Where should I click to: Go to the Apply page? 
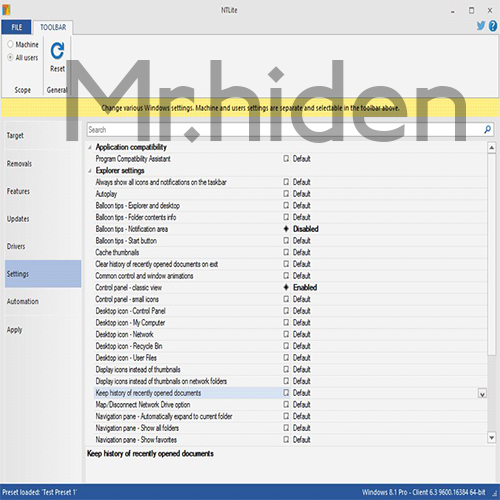coord(43,330)
